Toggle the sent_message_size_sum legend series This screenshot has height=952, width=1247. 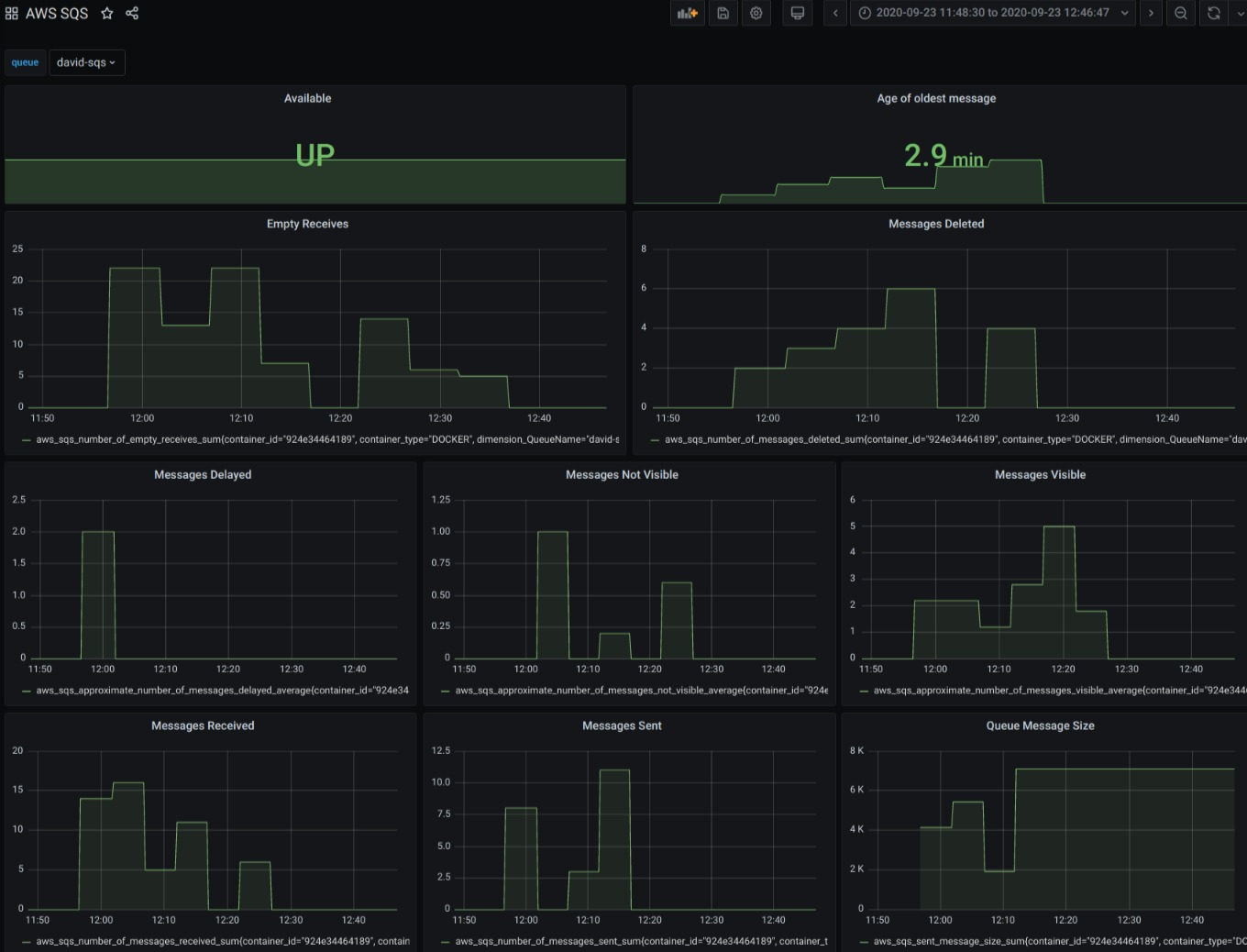pos(1060,941)
